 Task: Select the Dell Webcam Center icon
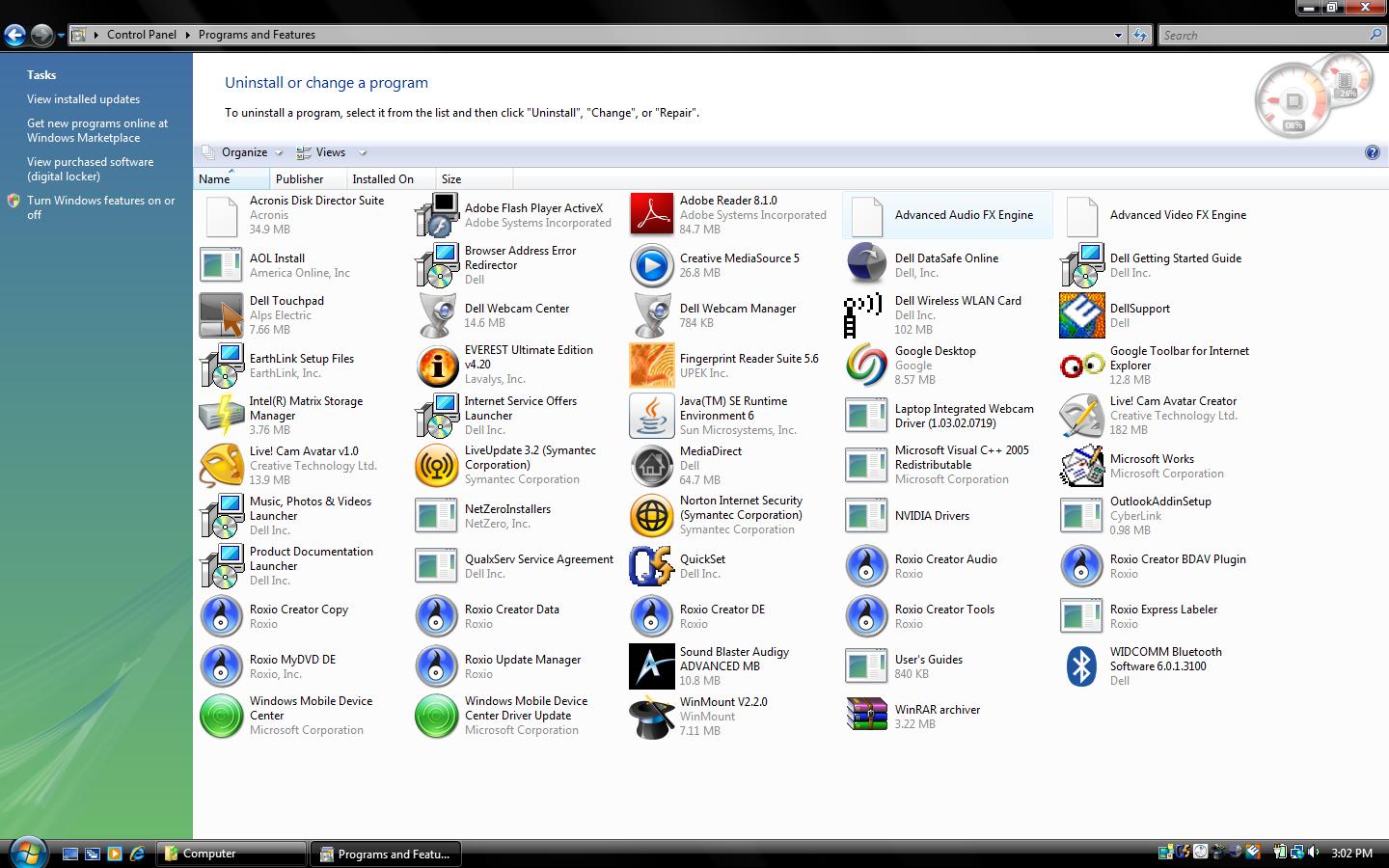(436, 315)
